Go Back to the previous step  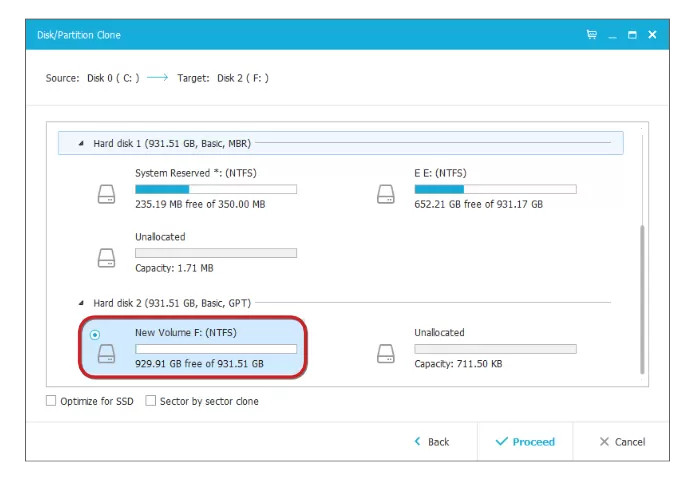pyautogui.click(x=431, y=442)
